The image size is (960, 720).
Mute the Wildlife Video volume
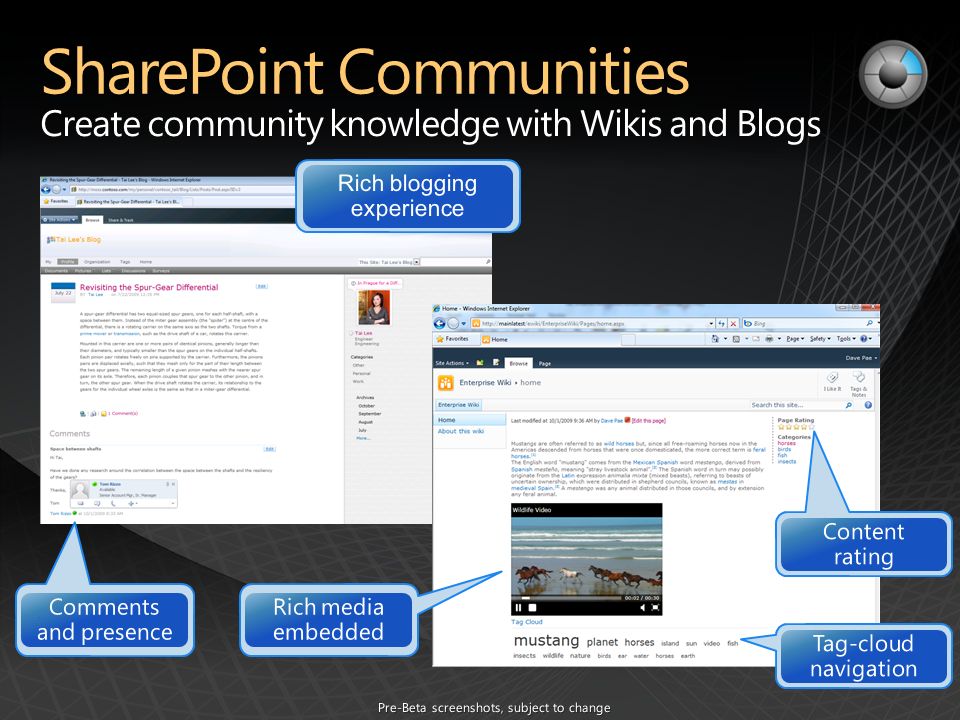642,608
